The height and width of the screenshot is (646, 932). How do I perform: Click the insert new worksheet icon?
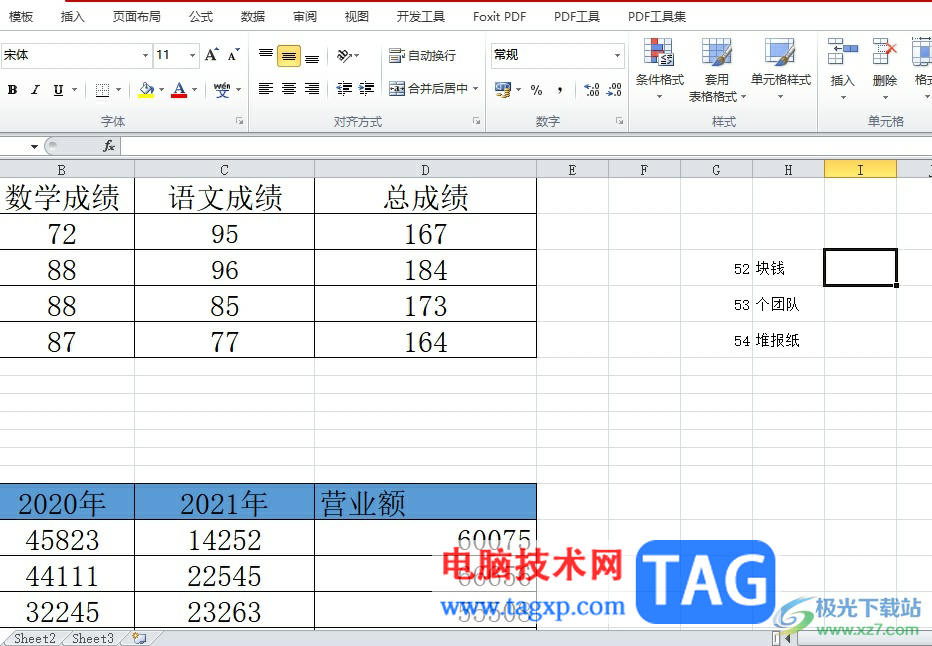pyautogui.click(x=139, y=638)
